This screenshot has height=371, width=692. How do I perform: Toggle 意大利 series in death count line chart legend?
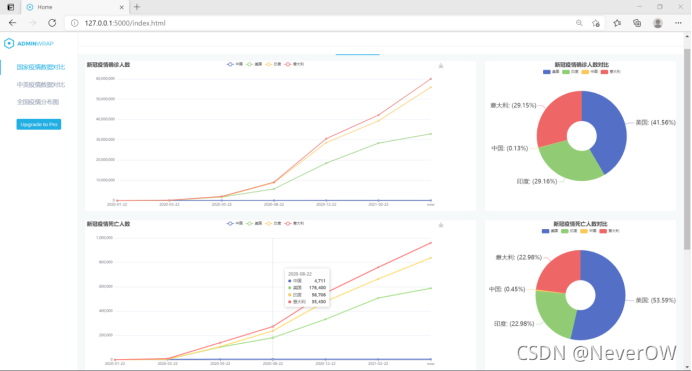click(x=294, y=224)
